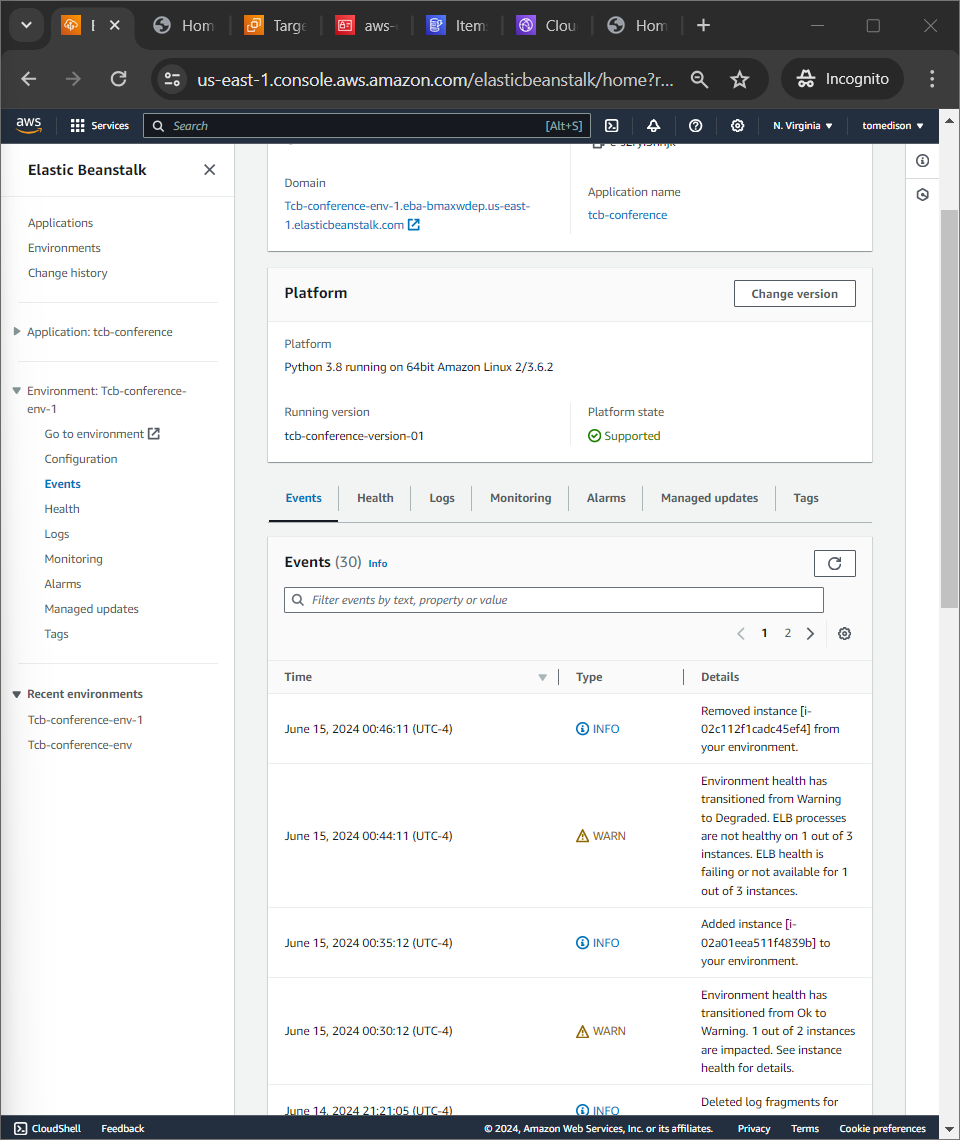Click the page vertical scrollbar thumb

949,409
